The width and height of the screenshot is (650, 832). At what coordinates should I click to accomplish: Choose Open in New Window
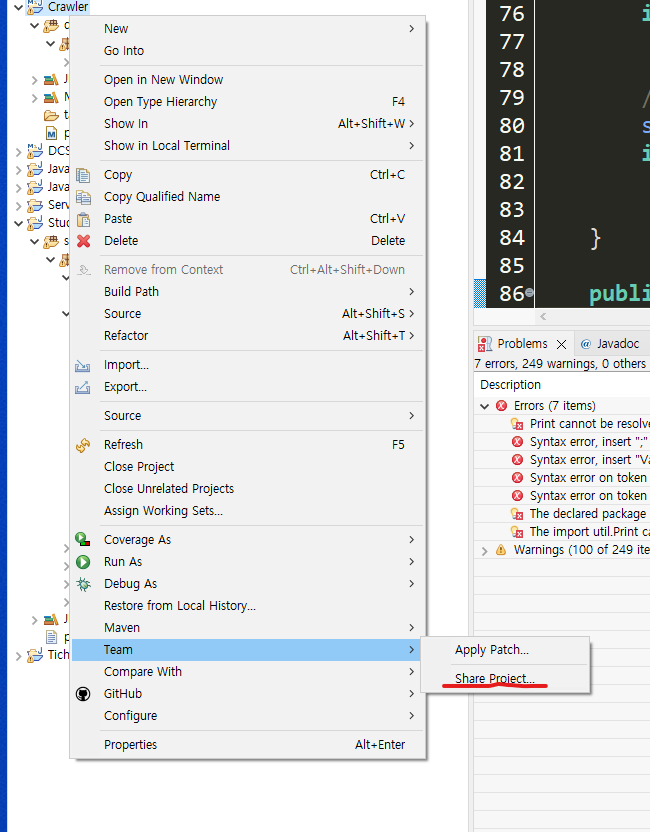247,80
